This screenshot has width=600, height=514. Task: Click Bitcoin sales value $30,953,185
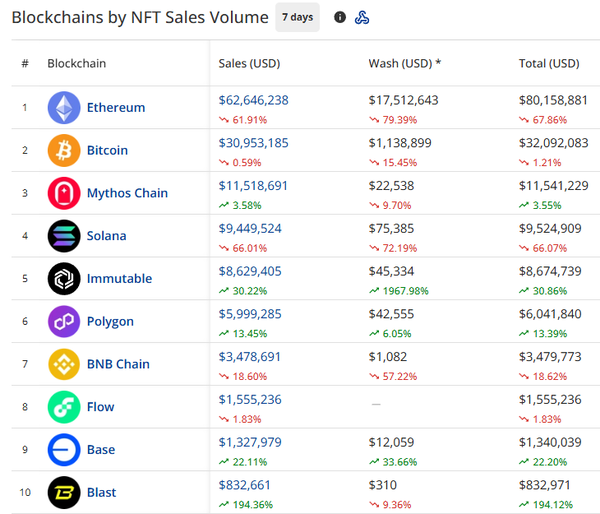253,143
